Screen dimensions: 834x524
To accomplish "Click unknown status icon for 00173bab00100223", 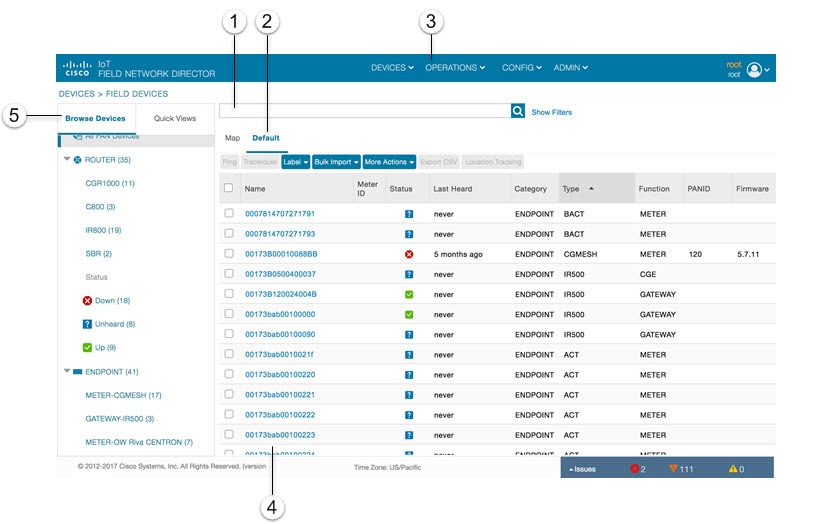I will click(409, 435).
